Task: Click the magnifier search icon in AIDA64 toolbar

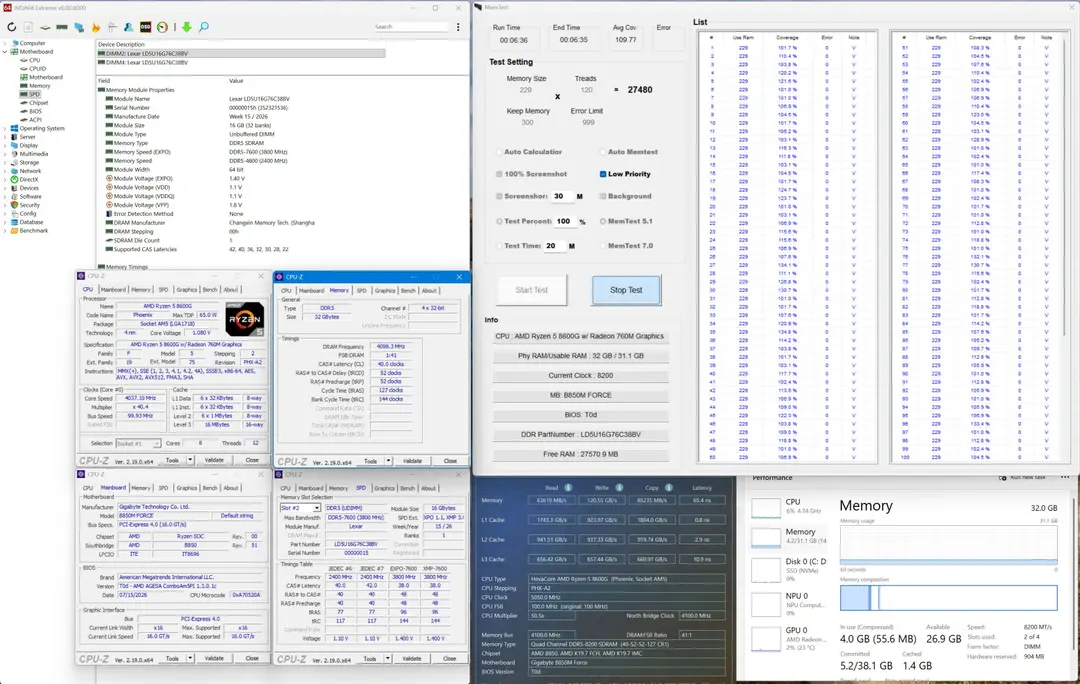Action: (x=204, y=27)
